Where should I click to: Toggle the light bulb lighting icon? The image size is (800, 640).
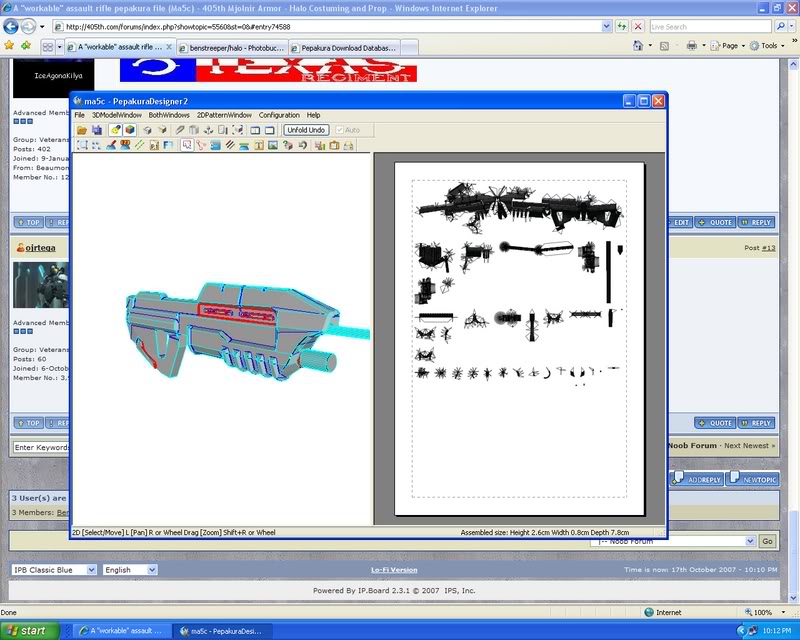pos(116,130)
